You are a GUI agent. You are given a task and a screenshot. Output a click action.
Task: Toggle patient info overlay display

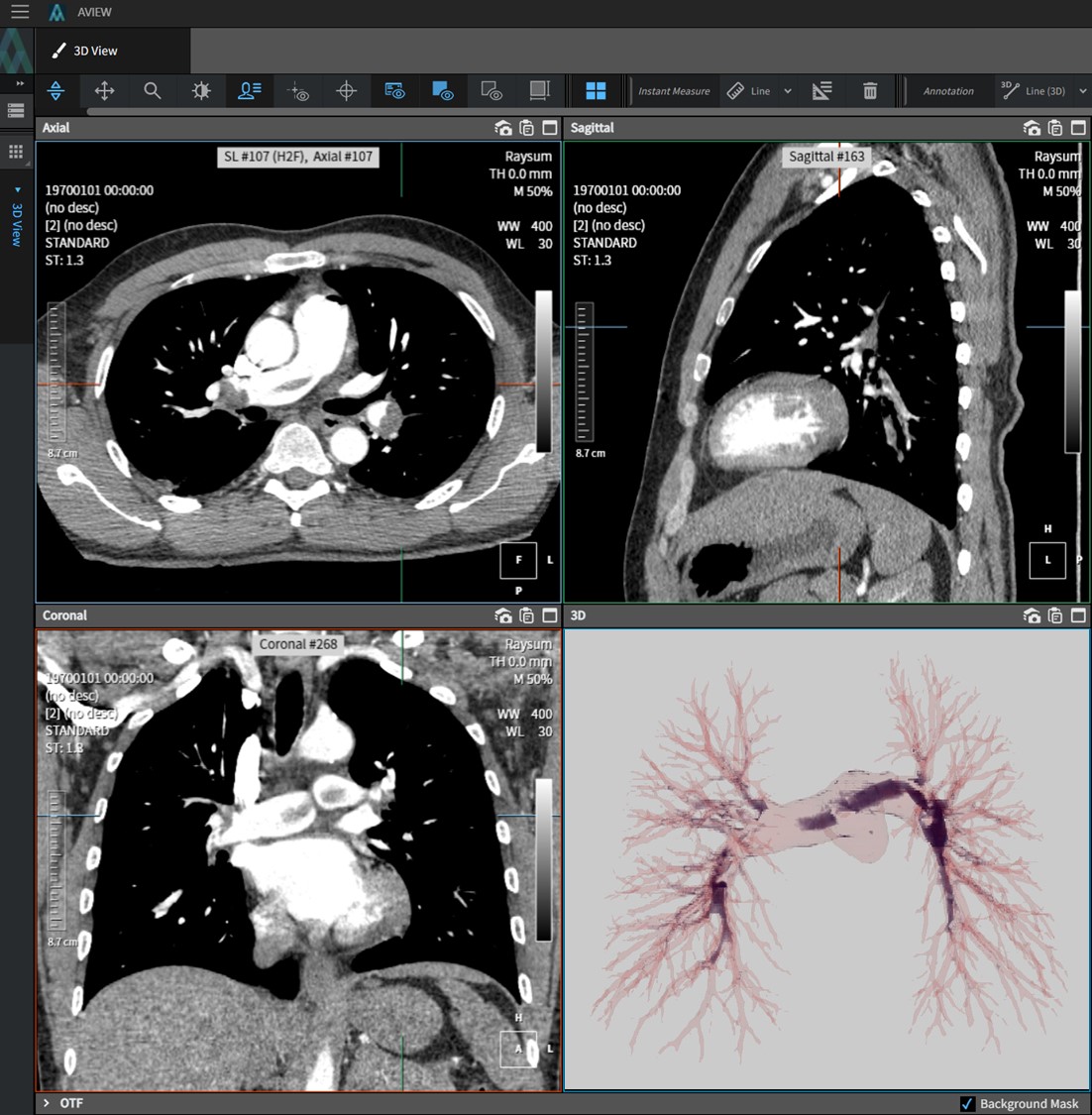click(x=249, y=91)
